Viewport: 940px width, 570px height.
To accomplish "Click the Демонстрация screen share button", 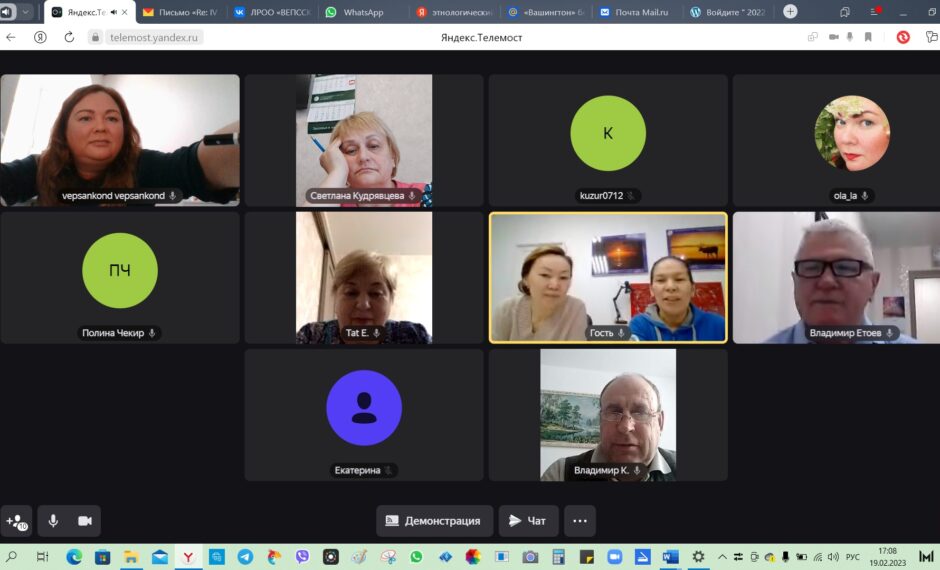I will [434, 521].
